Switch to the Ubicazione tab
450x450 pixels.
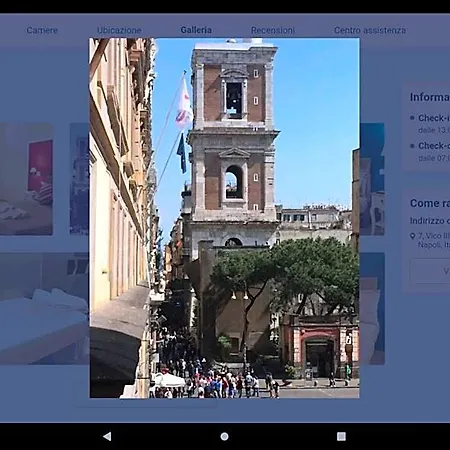pos(119,30)
